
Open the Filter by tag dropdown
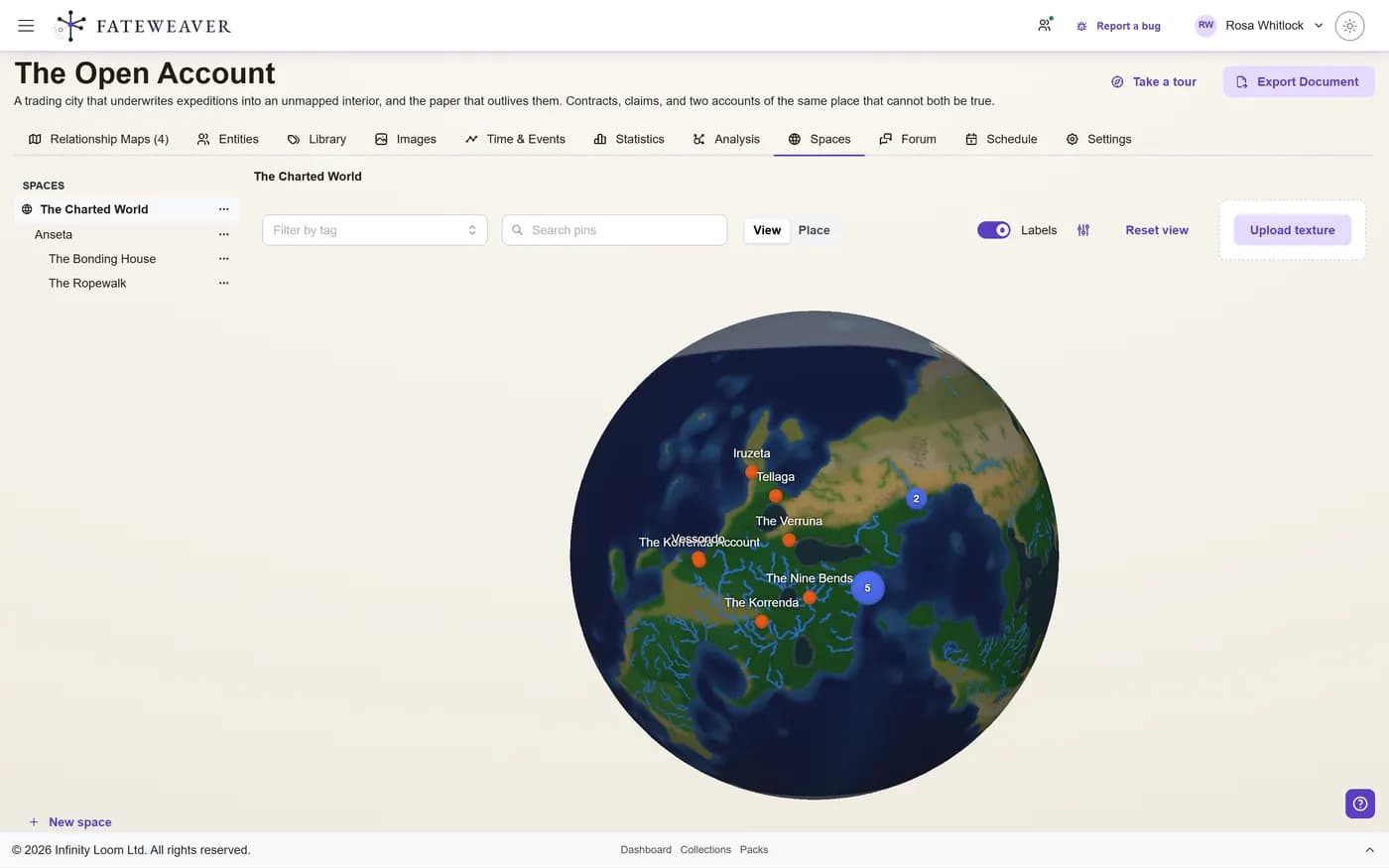[375, 230]
